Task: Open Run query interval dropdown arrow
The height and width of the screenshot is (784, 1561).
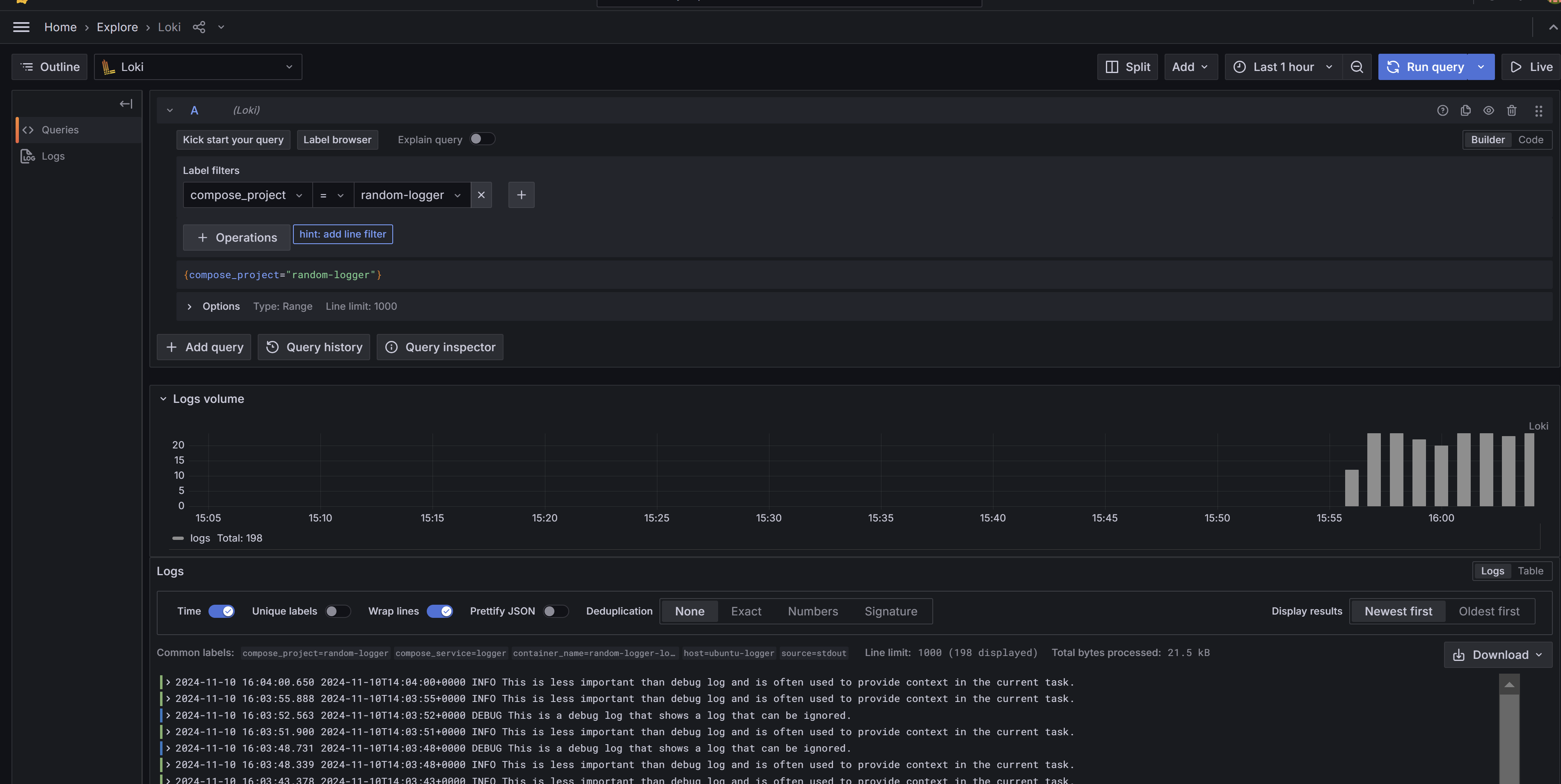Action: (1481, 66)
